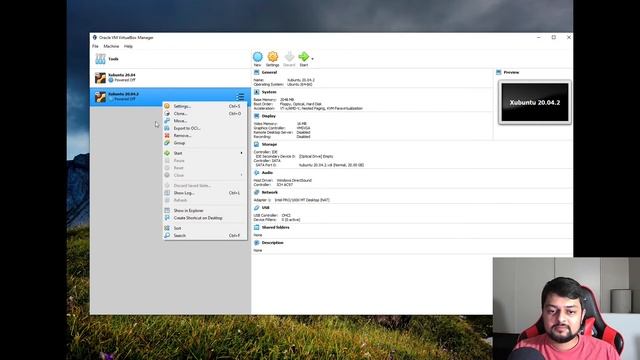Choose Sort in the context menu

click(204, 228)
